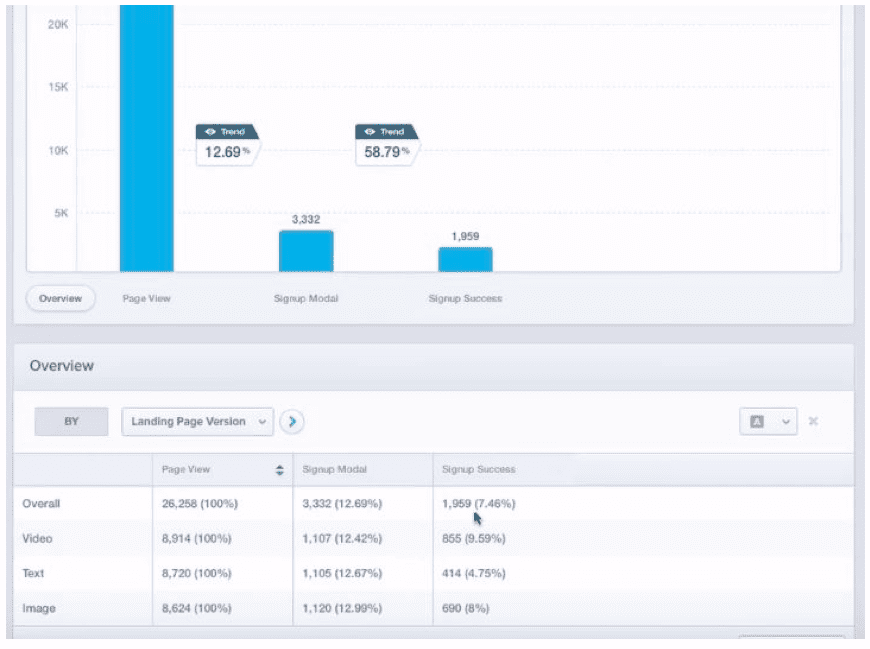Screen dimensions: 870x649
Task: Click the Signup Success bar labeled 1,959
Action: (465, 259)
